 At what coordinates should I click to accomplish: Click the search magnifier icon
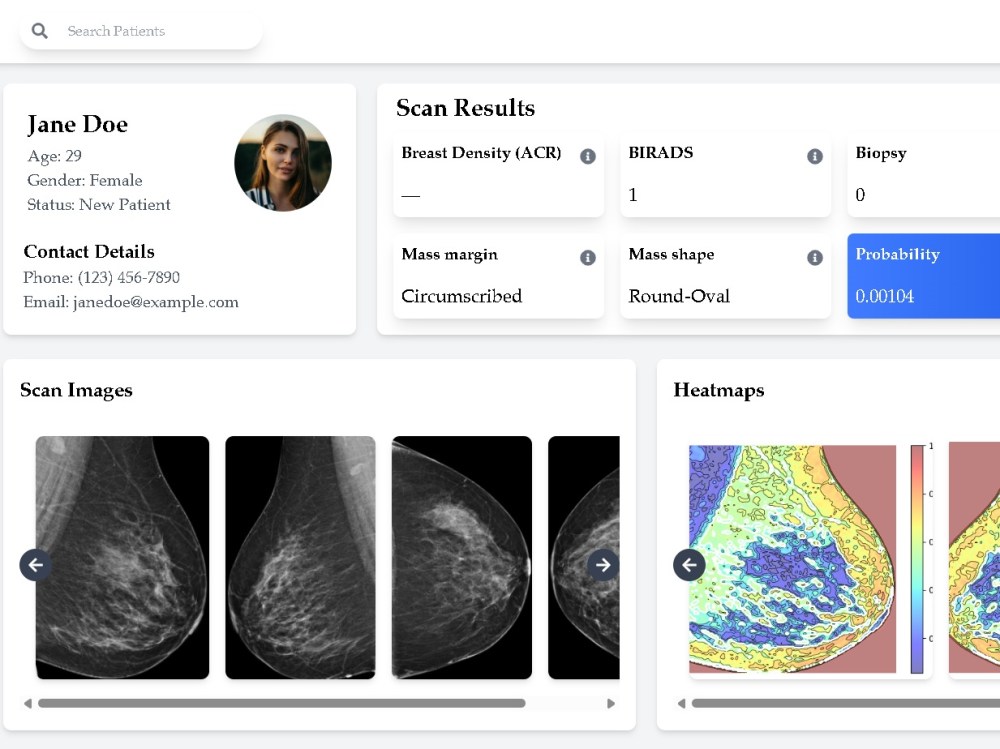(40, 31)
